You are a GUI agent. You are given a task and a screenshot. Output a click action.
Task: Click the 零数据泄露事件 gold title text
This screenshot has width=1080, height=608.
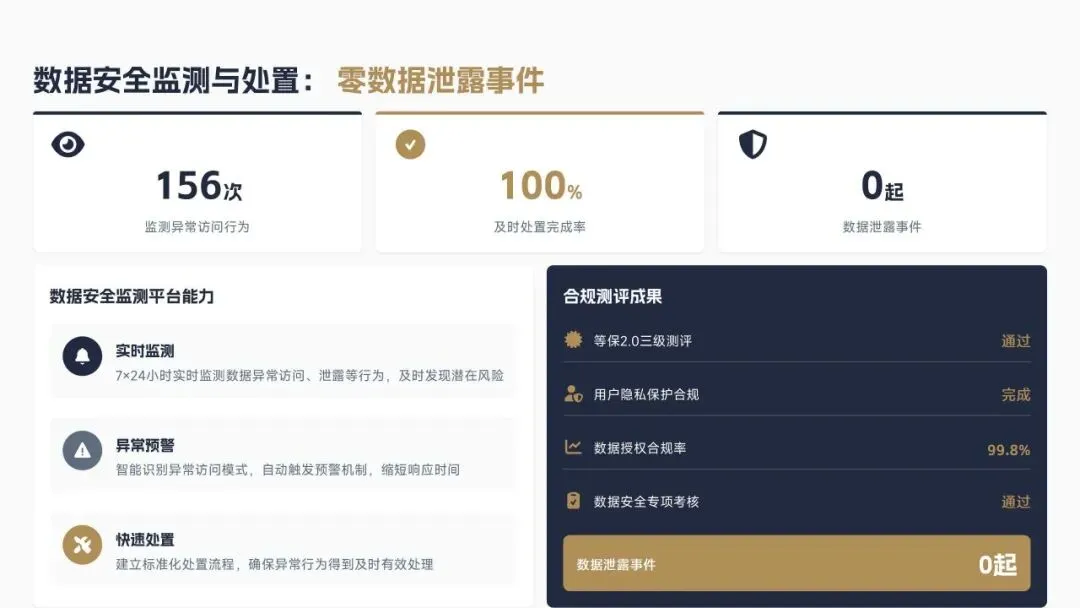tap(440, 81)
